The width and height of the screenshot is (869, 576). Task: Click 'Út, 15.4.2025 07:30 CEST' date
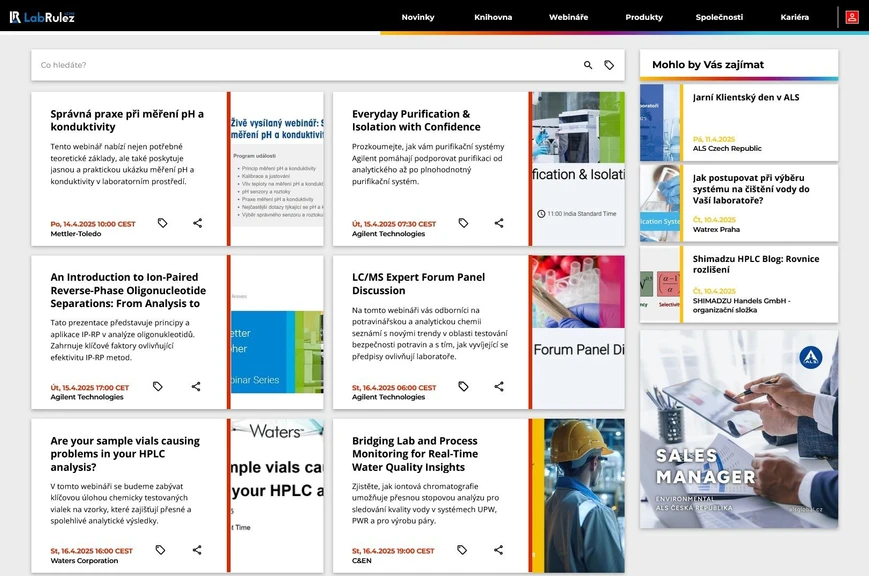(x=394, y=224)
